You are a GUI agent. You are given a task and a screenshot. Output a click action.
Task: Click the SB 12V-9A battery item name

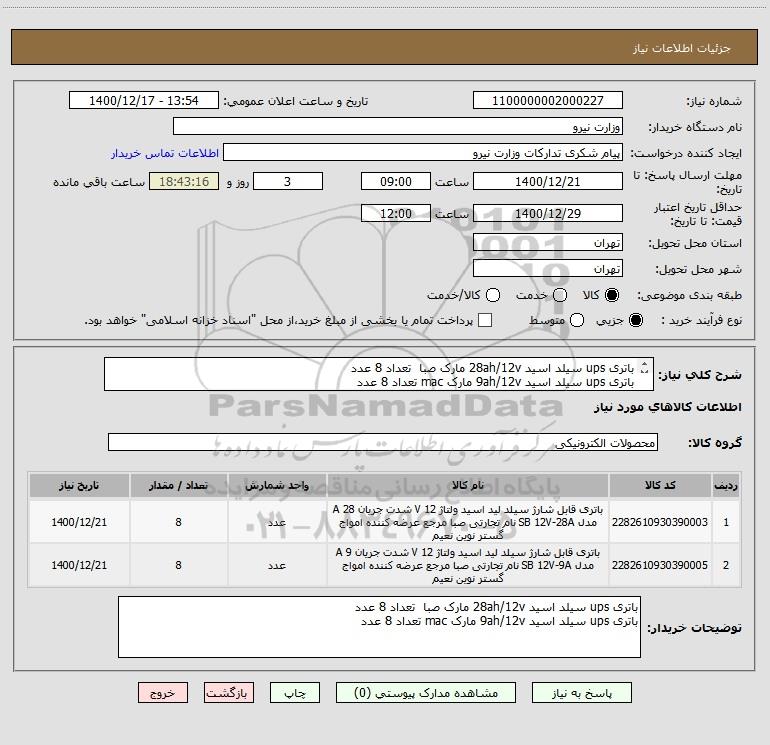tap(468, 565)
